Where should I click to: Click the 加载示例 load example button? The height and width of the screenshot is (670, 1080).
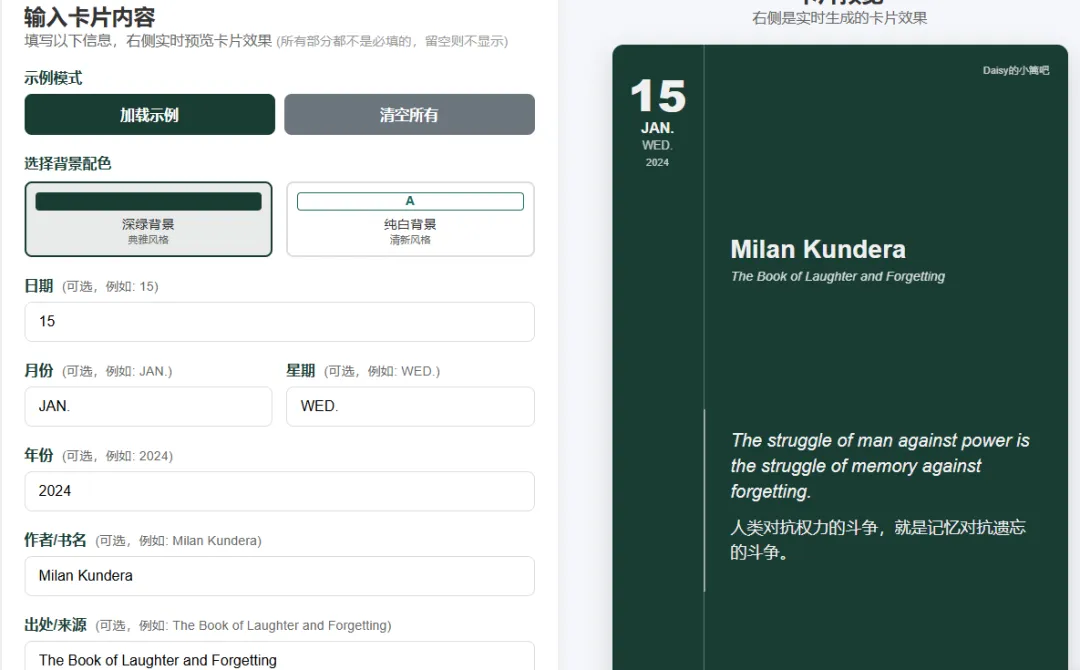pos(149,114)
